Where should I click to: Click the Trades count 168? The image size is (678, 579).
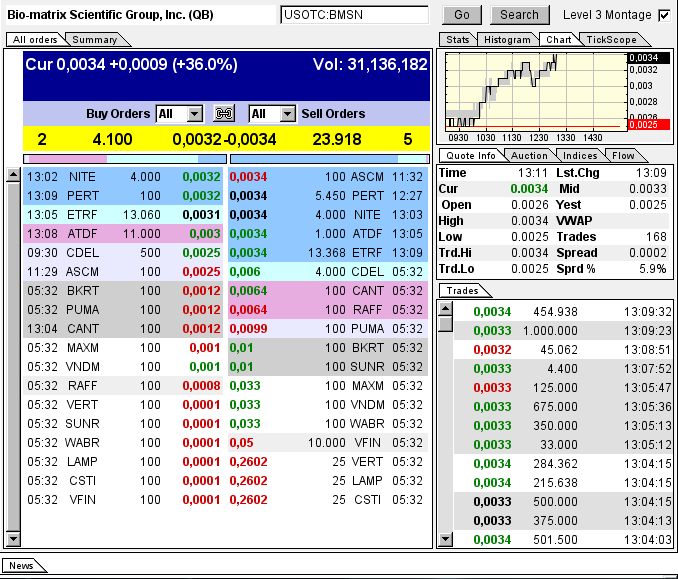click(x=656, y=237)
